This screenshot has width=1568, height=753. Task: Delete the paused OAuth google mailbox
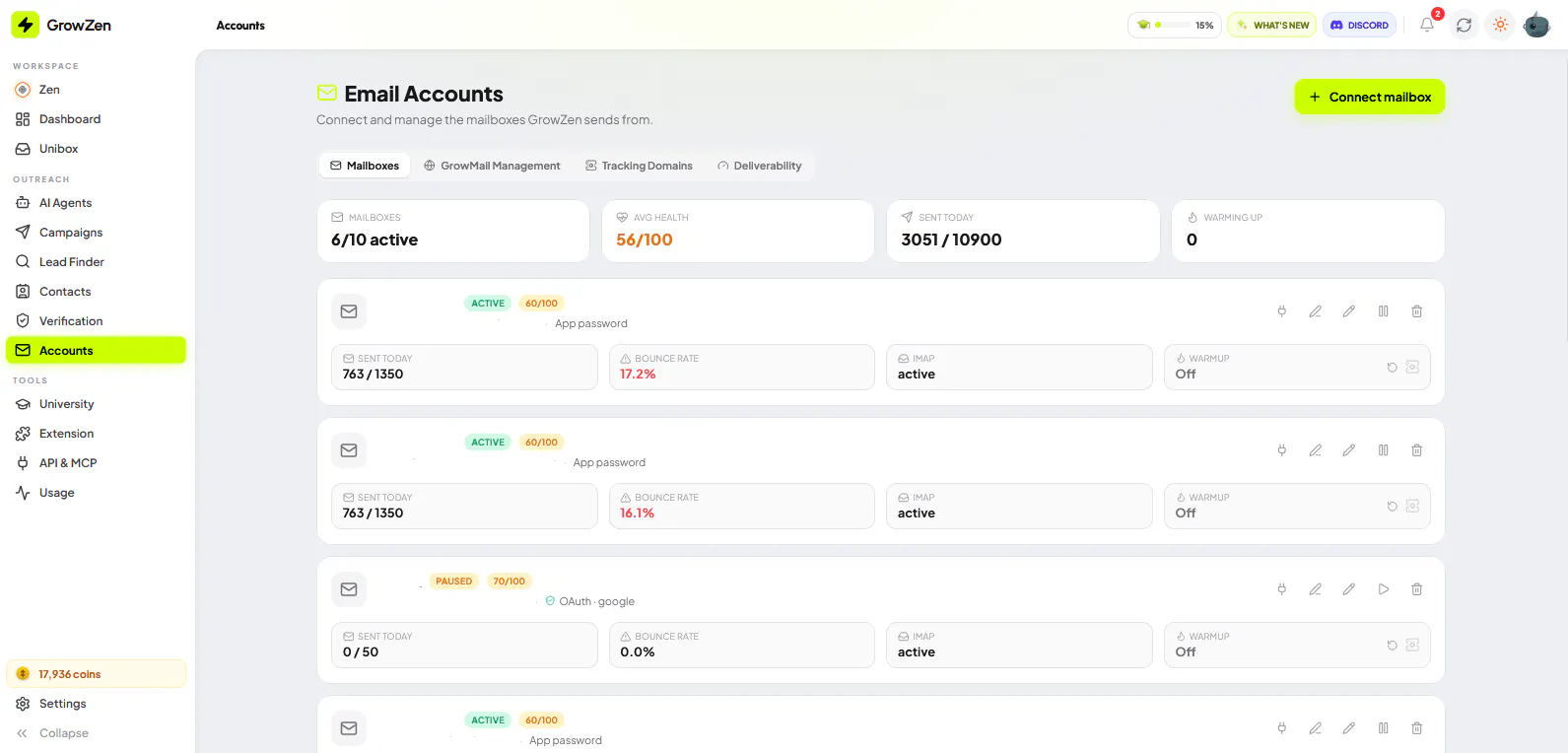click(1417, 589)
